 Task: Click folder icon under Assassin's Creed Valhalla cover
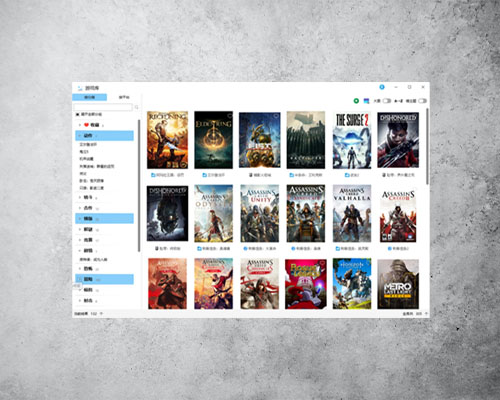click(x=337, y=248)
